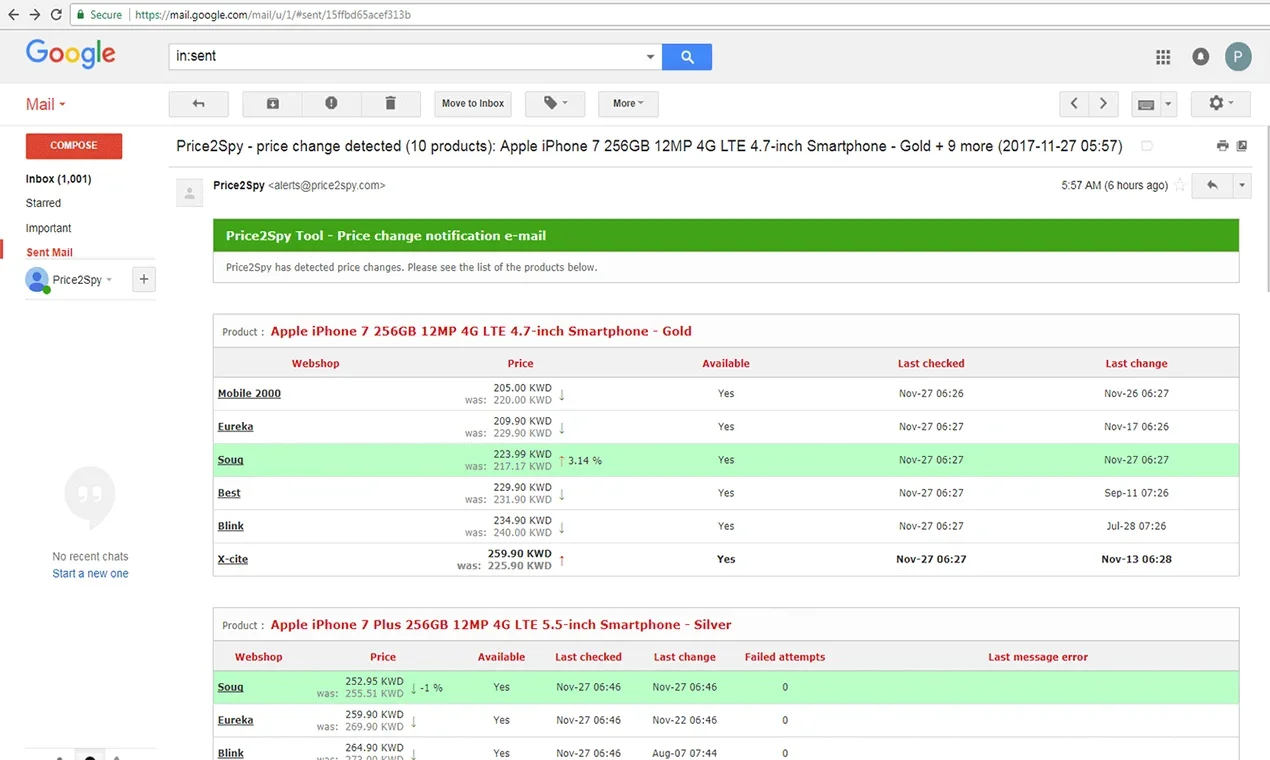1270x760 pixels.
Task: Expand the Labels dropdown
Action: 555,103
